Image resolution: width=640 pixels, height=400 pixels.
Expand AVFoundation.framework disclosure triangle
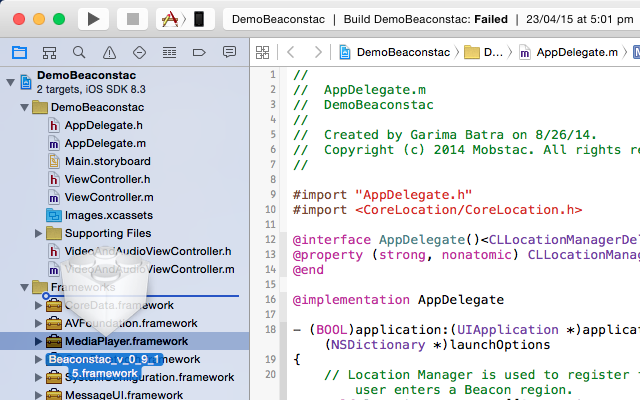point(38,323)
